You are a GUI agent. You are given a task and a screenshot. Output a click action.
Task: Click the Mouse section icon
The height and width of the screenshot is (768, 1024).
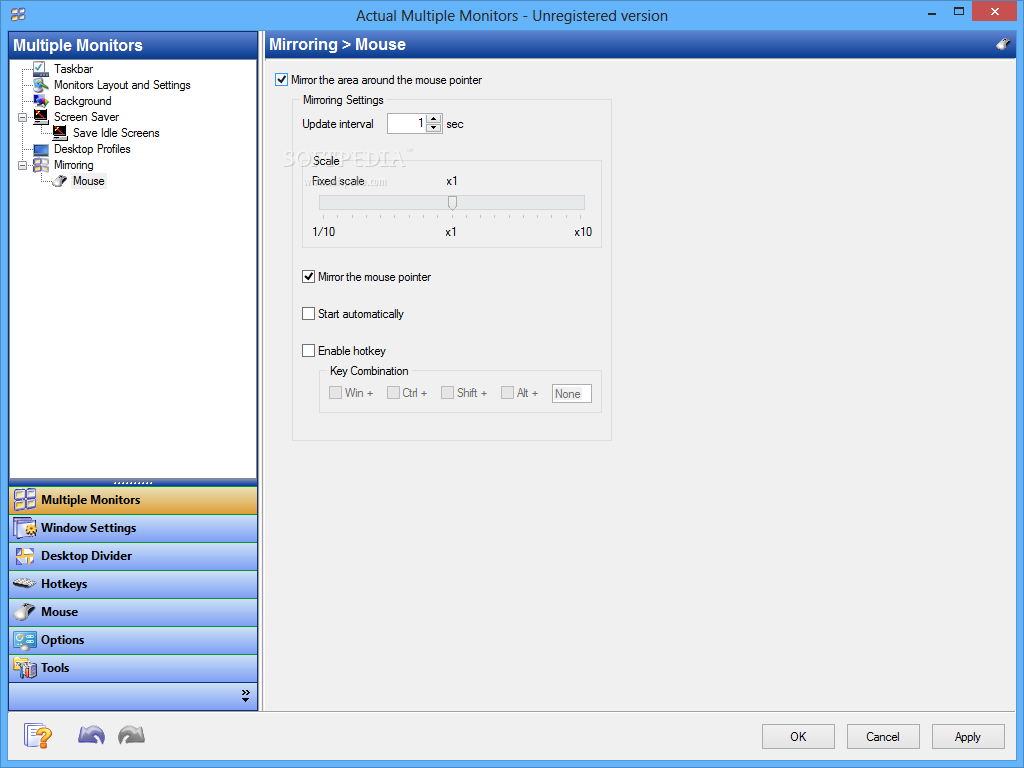pyautogui.click(x=25, y=612)
